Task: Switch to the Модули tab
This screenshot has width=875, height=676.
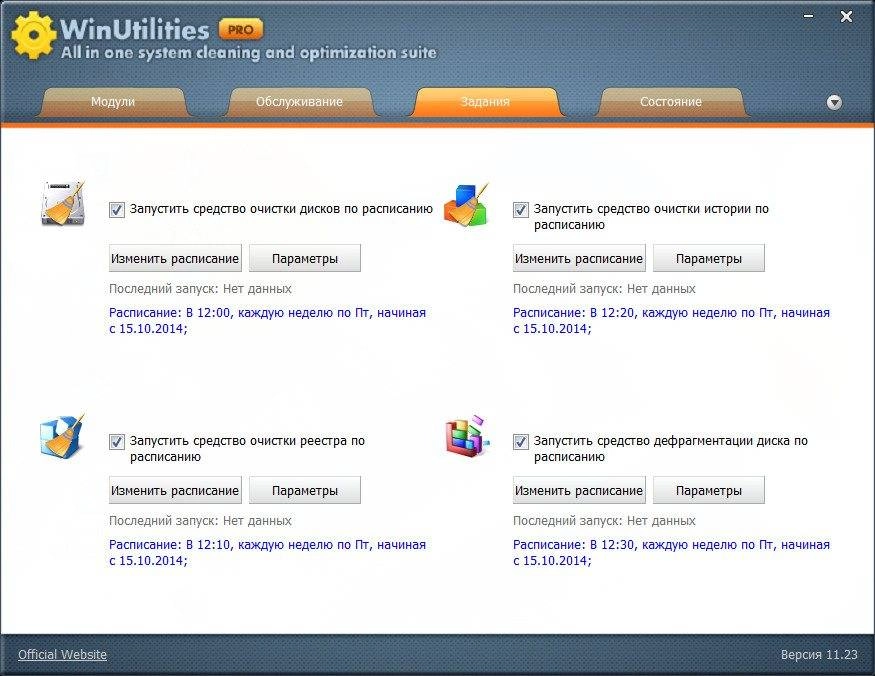Action: point(113,102)
